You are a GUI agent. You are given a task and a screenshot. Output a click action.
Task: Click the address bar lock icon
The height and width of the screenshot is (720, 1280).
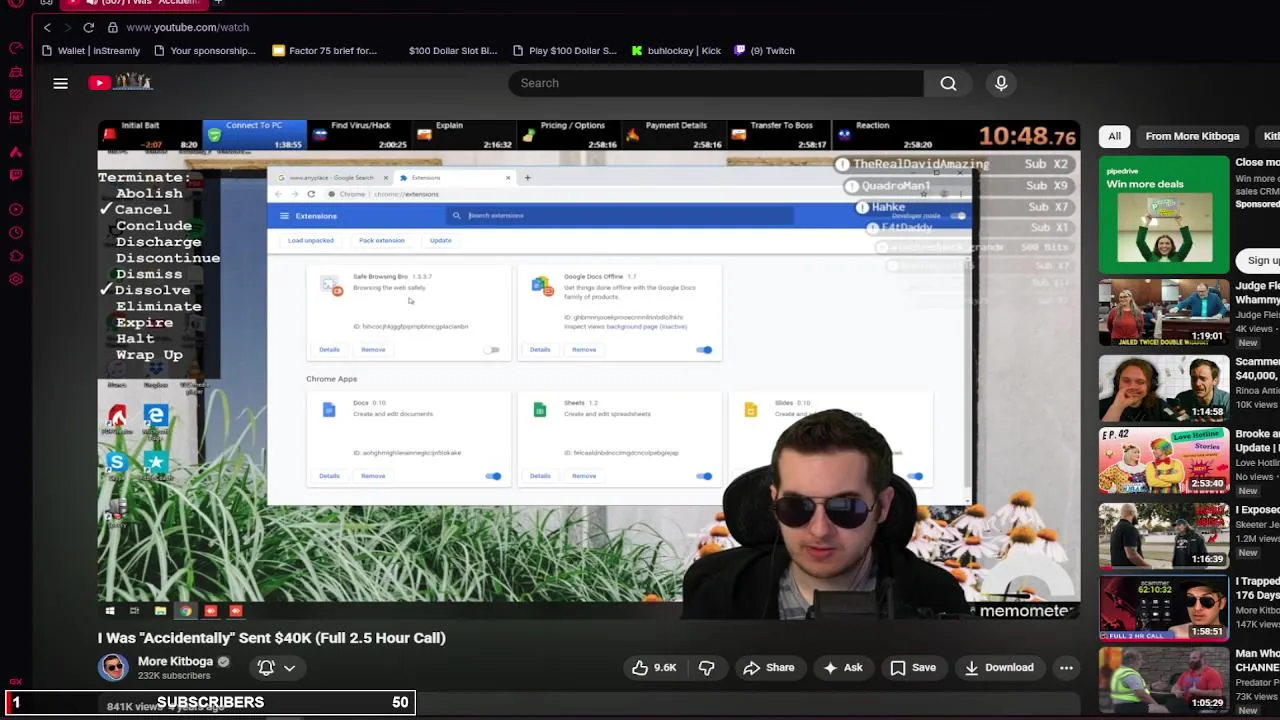113,27
